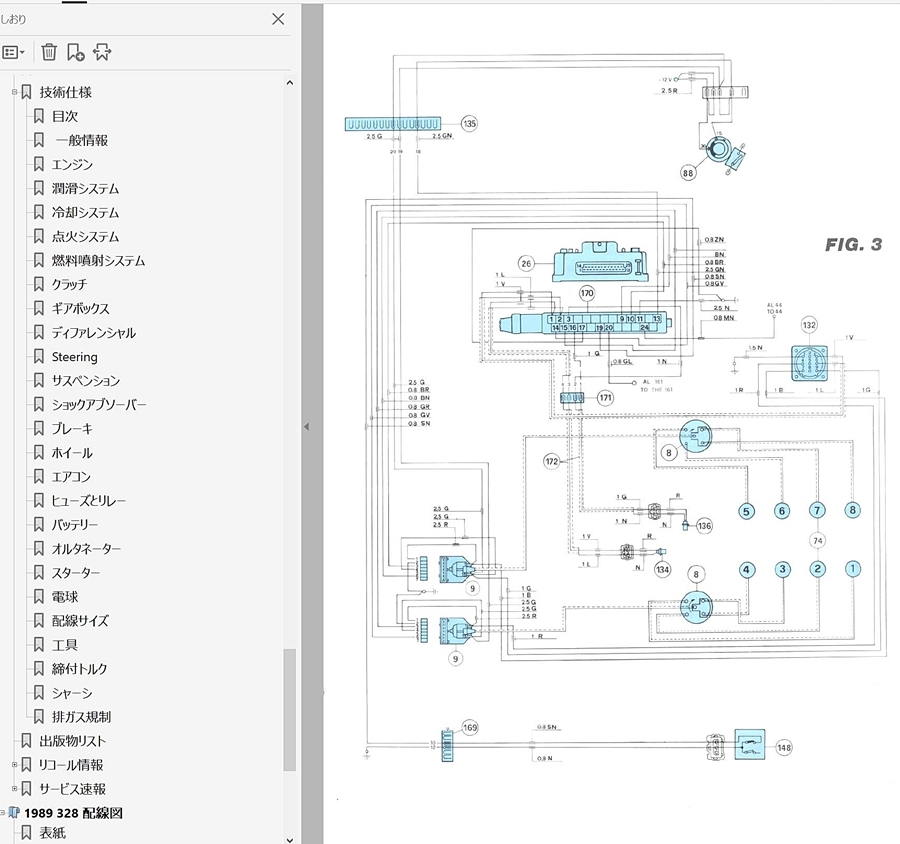Click the FIG. 3 label on the diagram

point(853,245)
